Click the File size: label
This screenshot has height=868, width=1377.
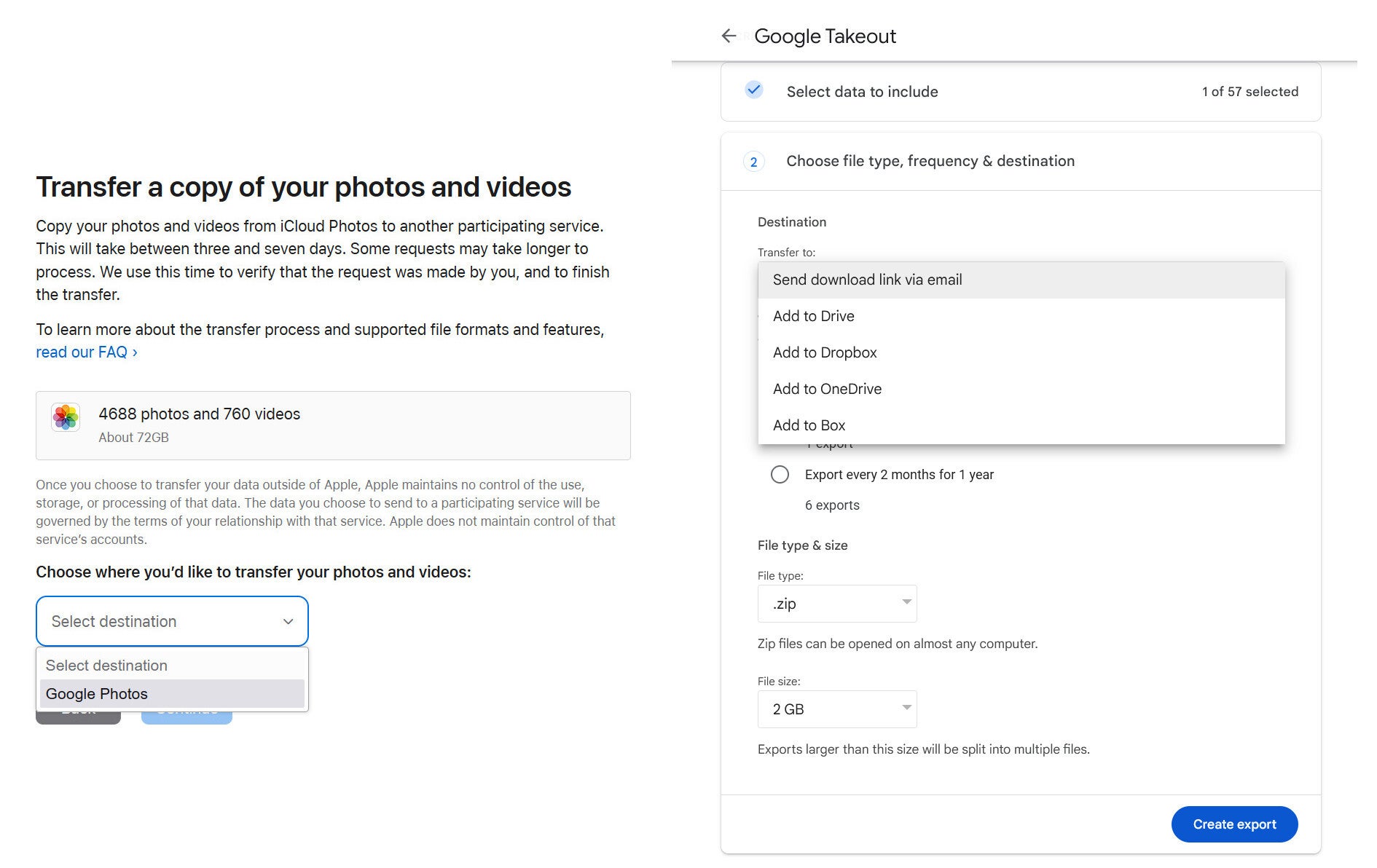[779, 682]
